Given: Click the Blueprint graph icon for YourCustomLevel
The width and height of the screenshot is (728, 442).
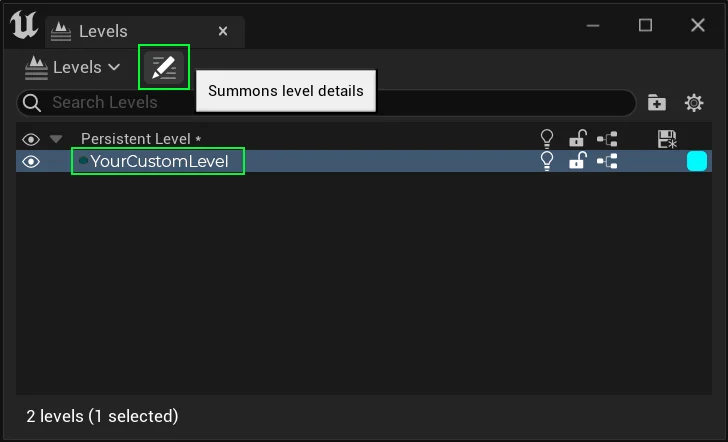Looking at the screenshot, I should pos(607,161).
